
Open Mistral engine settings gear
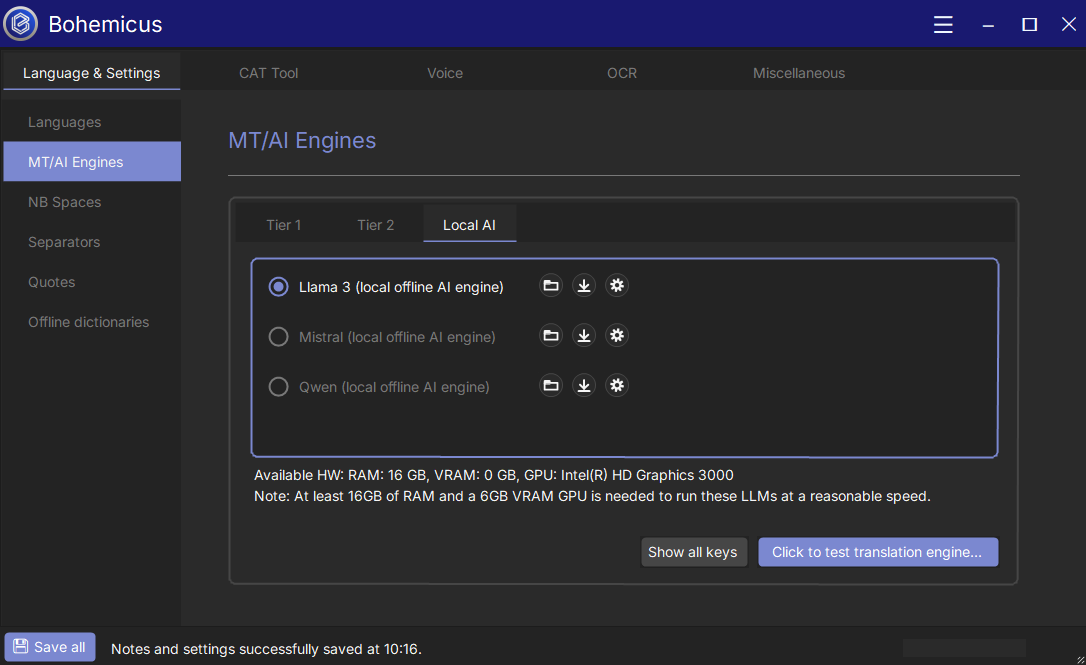coord(617,335)
